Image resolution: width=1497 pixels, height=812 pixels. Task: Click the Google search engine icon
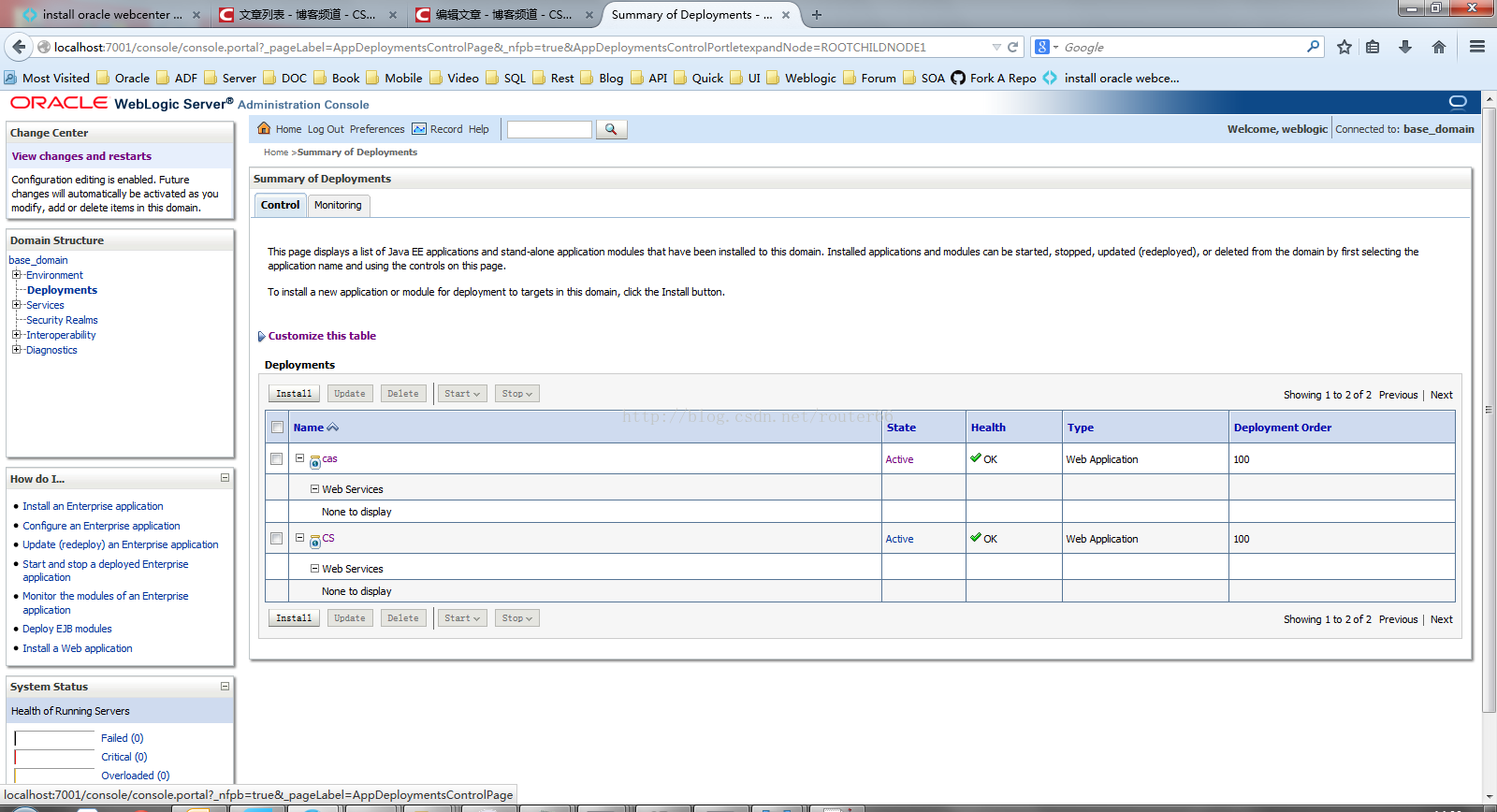point(1042,47)
